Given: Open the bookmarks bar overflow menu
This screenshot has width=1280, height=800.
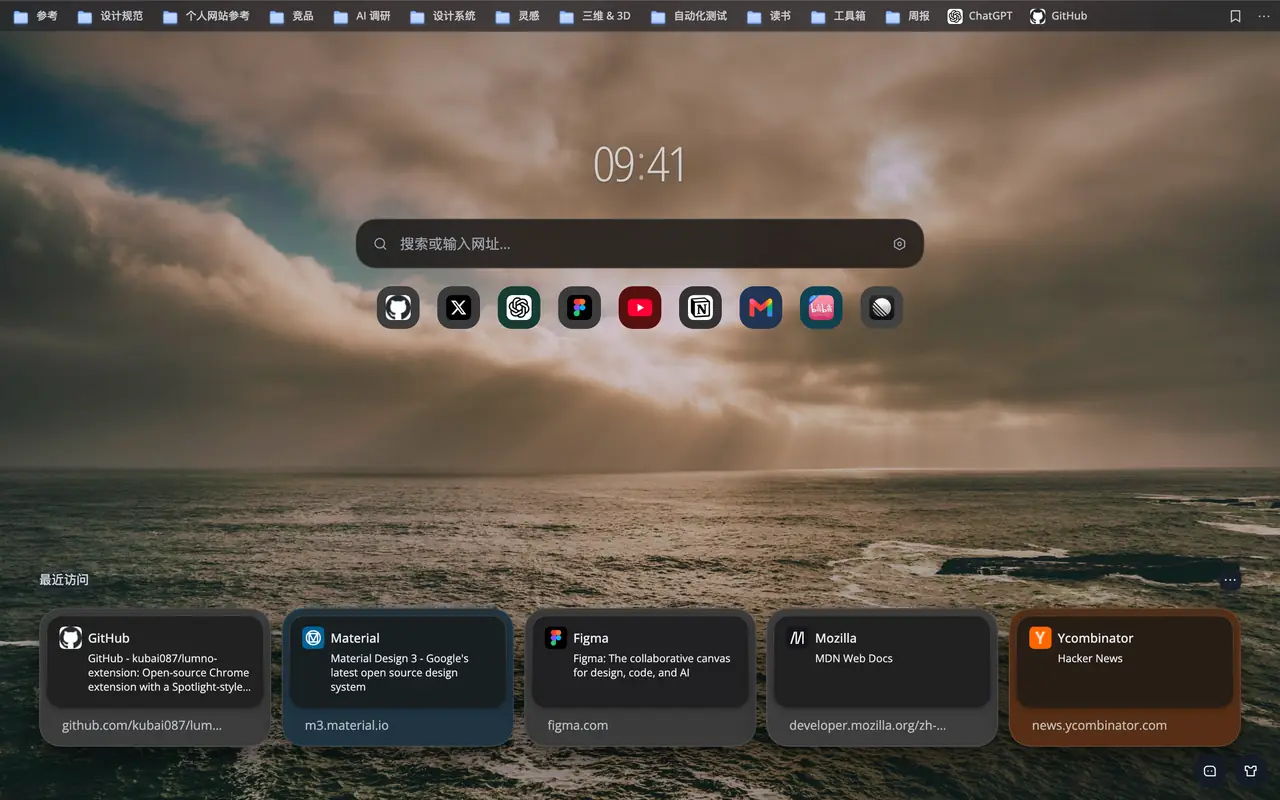Looking at the screenshot, I should [1264, 16].
